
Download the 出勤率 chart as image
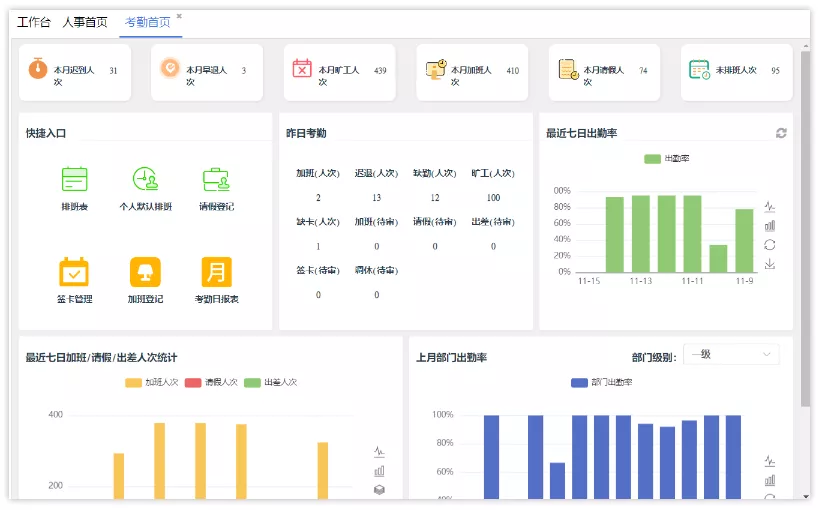coord(770,264)
